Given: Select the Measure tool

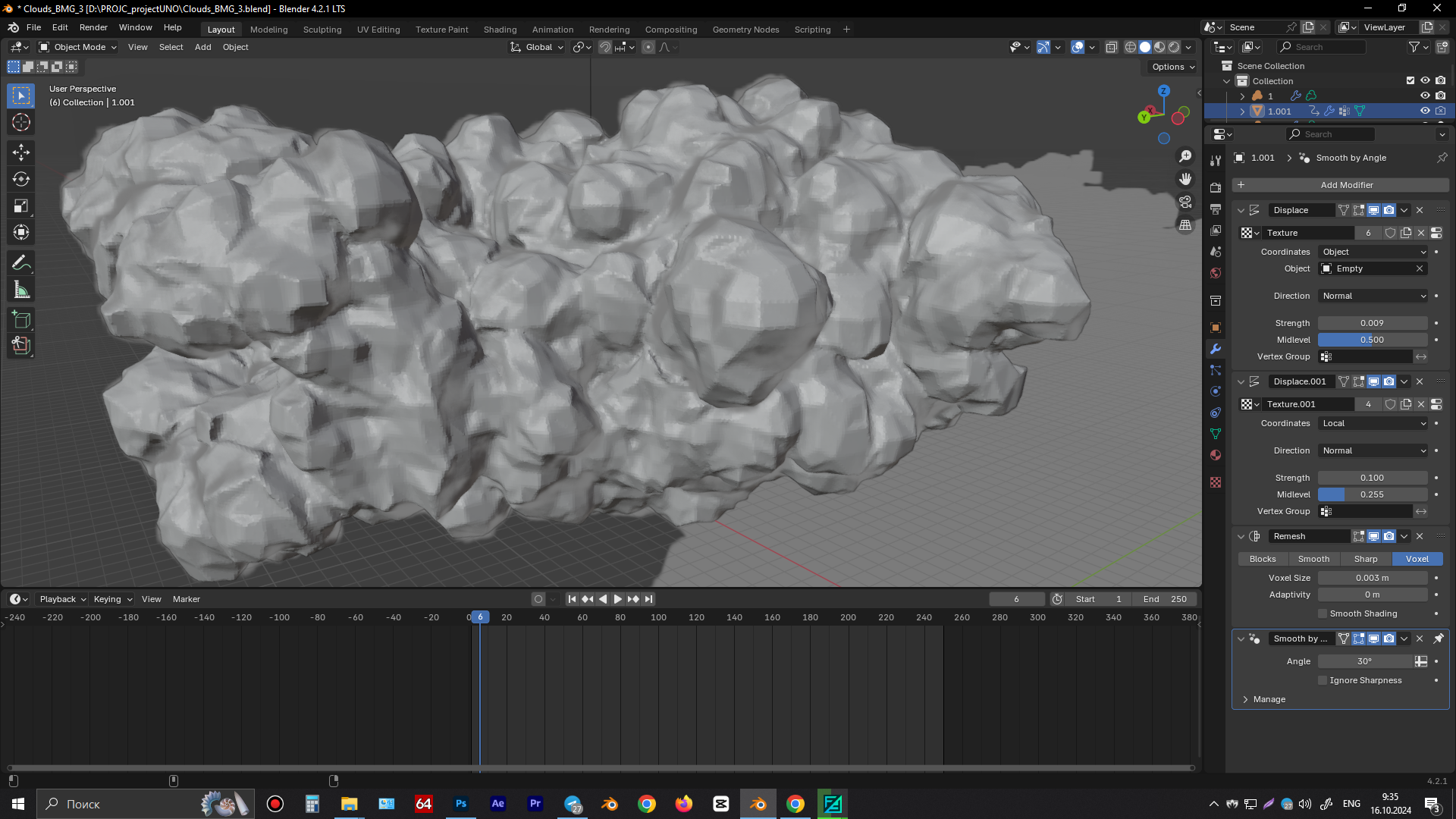Looking at the screenshot, I should pyautogui.click(x=21, y=290).
